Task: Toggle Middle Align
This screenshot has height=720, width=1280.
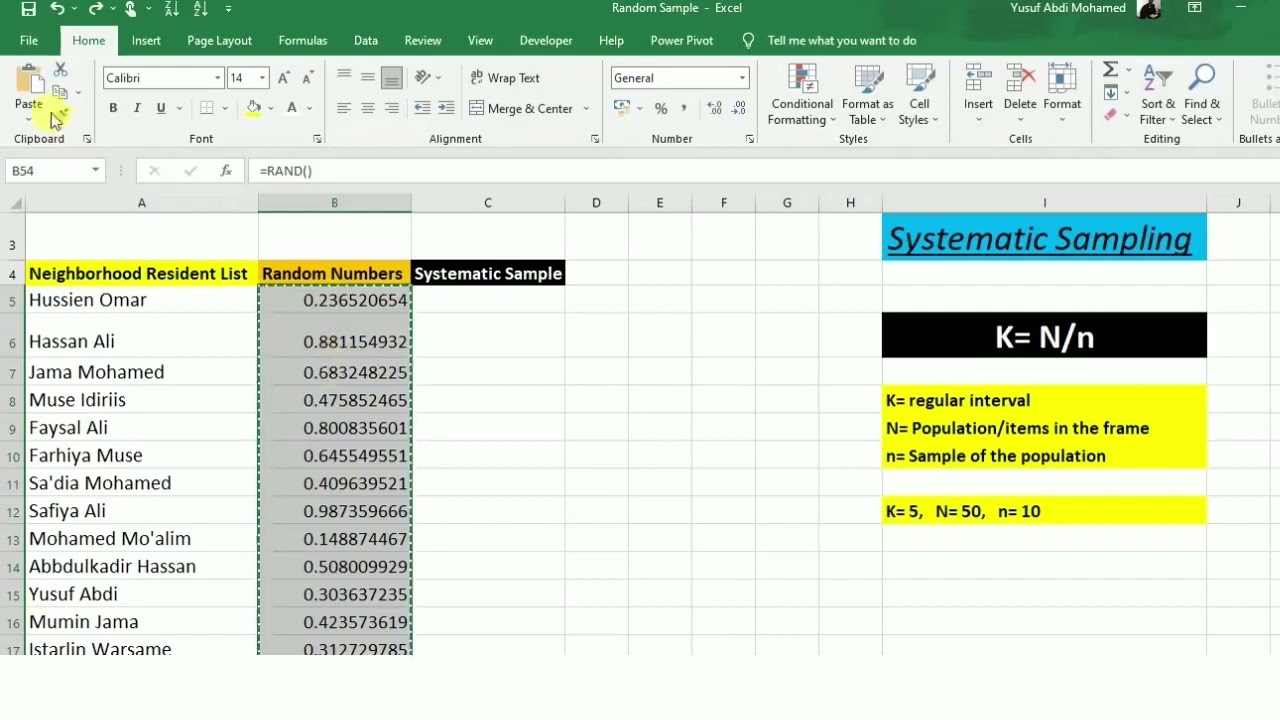Action: [x=368, y=77]
